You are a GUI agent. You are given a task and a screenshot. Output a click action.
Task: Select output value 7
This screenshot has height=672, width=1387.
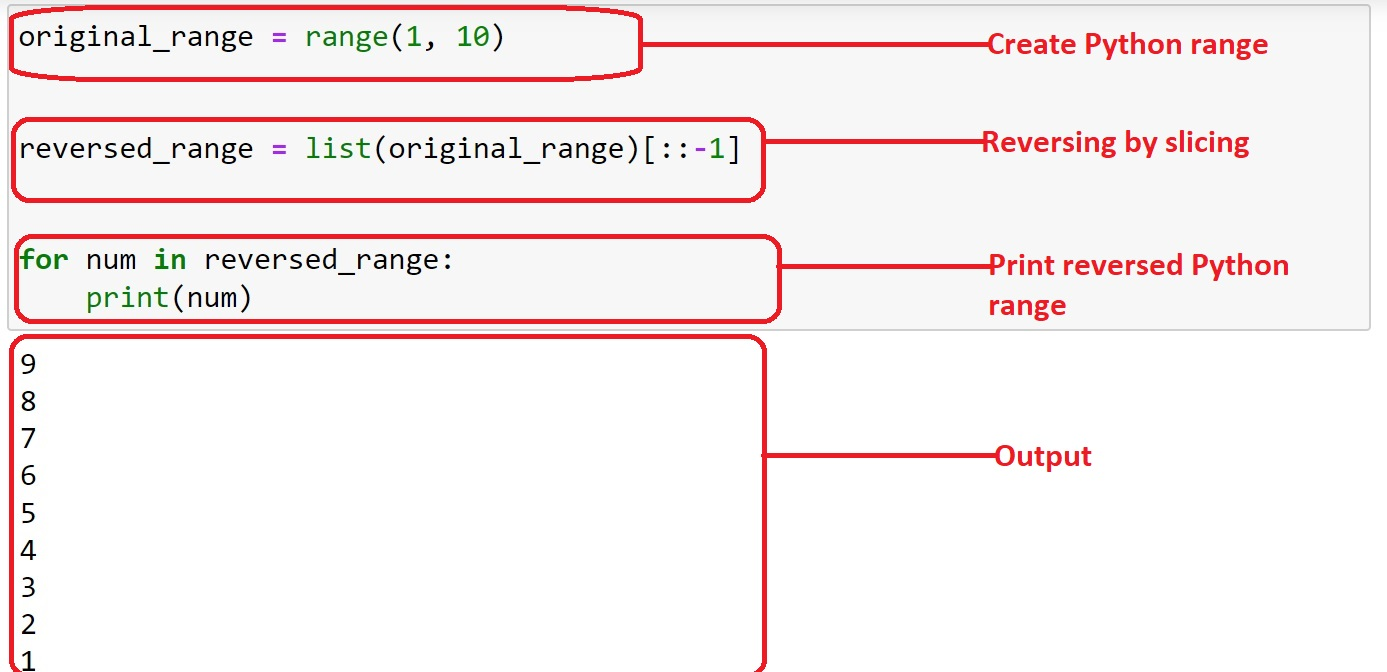point(28,439)
